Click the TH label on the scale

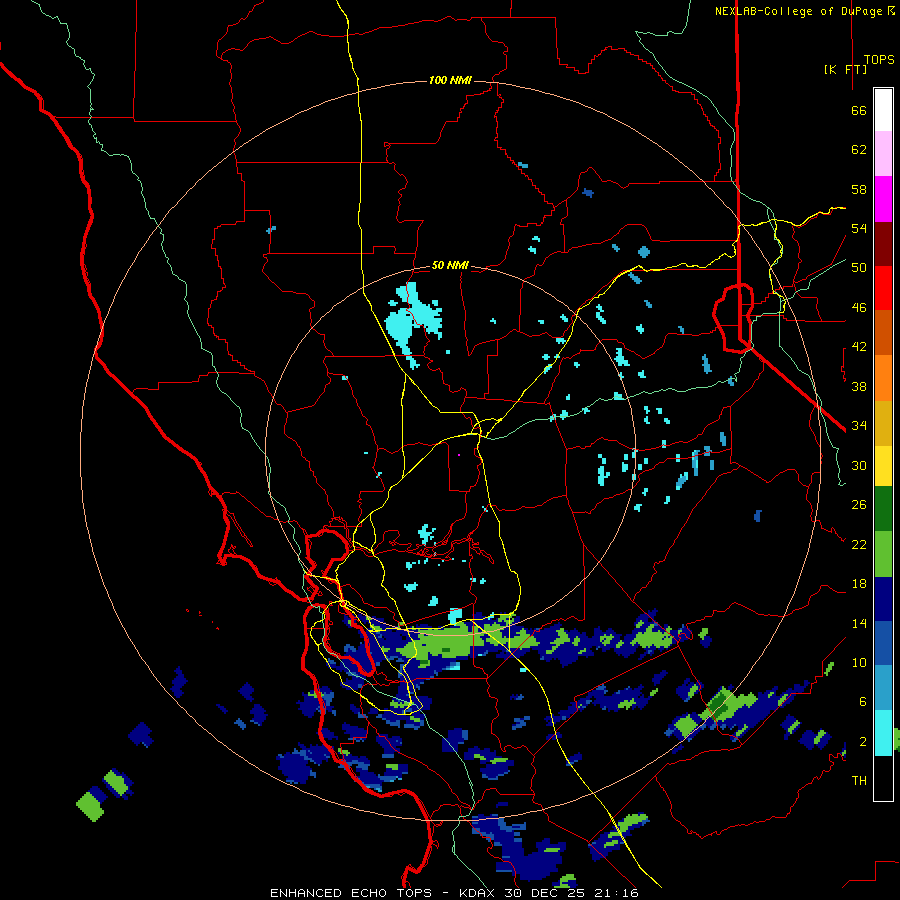pyautogui.click(x=859, y=781)
